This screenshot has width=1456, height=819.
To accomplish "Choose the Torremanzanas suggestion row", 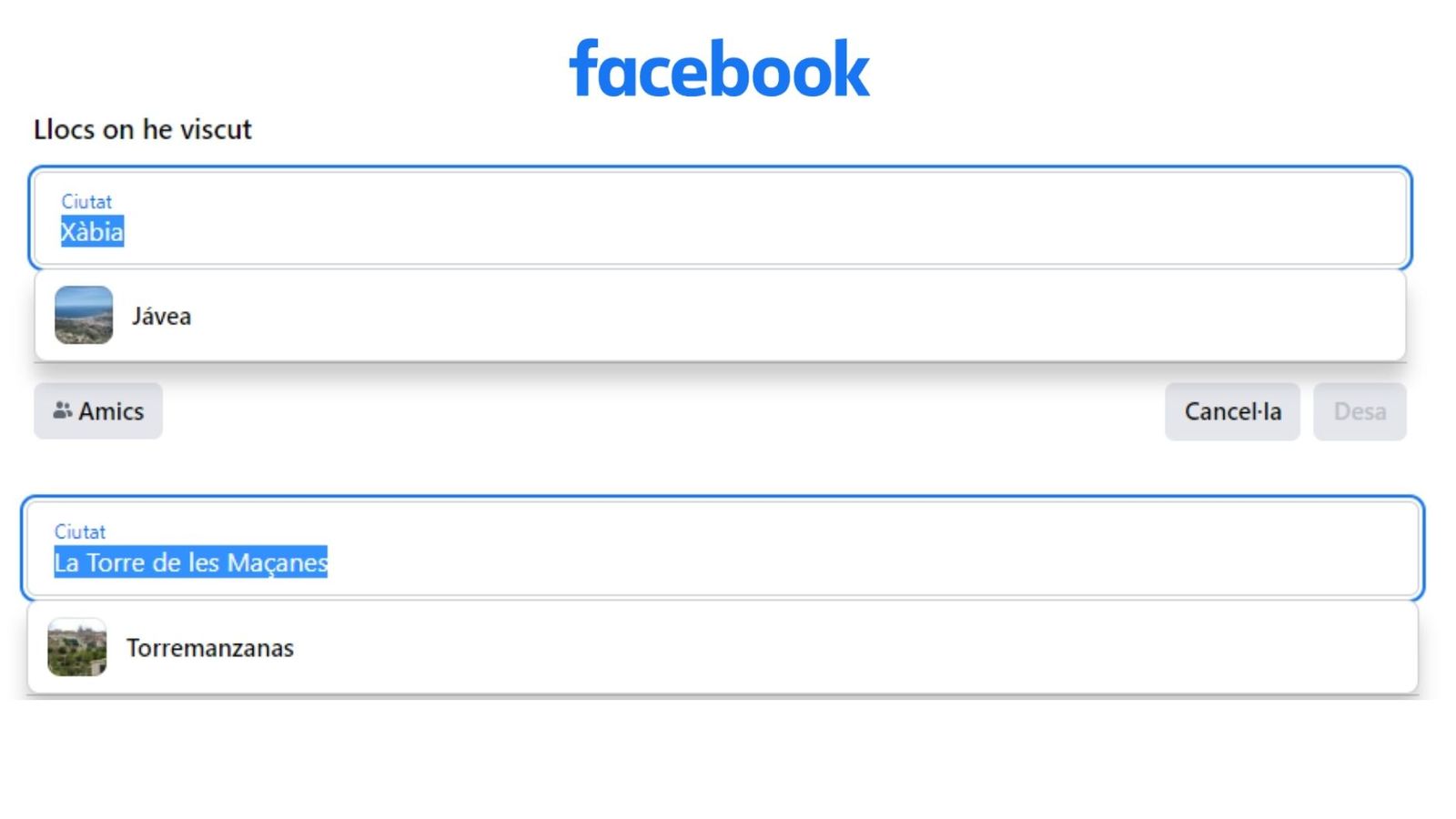I will point(723,647).
